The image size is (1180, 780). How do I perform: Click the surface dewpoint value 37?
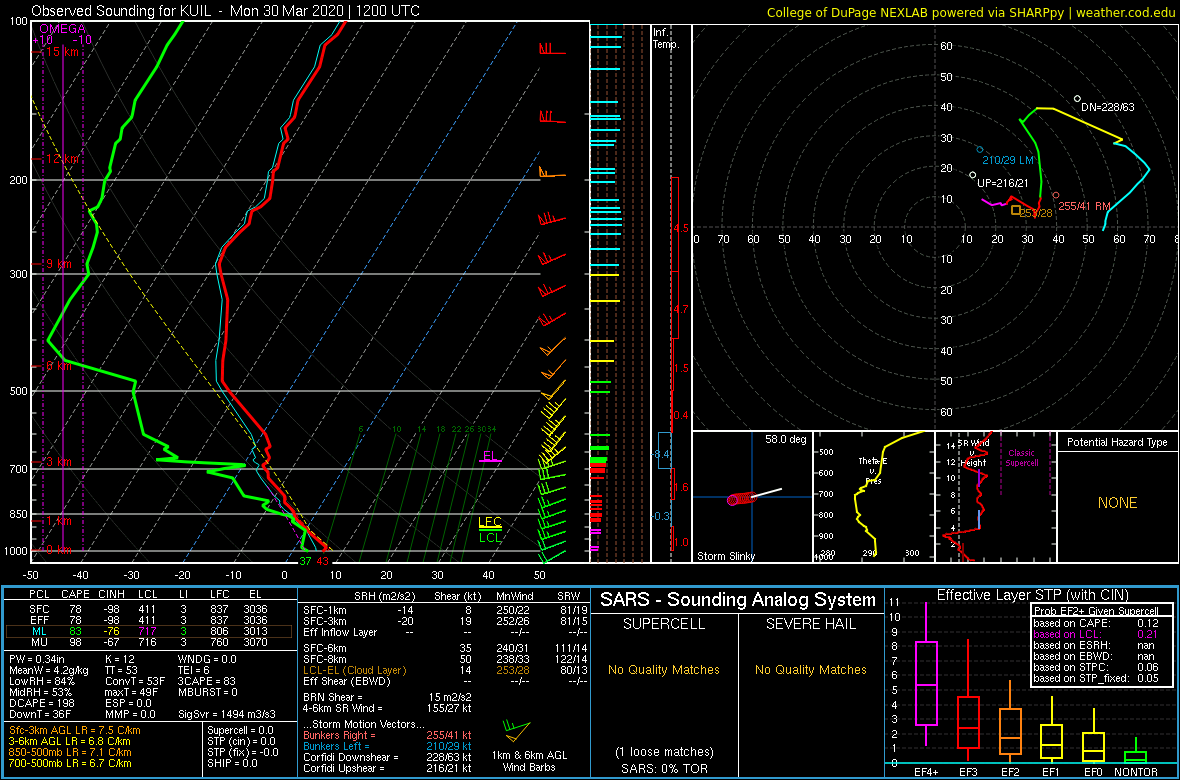[305, 561]
